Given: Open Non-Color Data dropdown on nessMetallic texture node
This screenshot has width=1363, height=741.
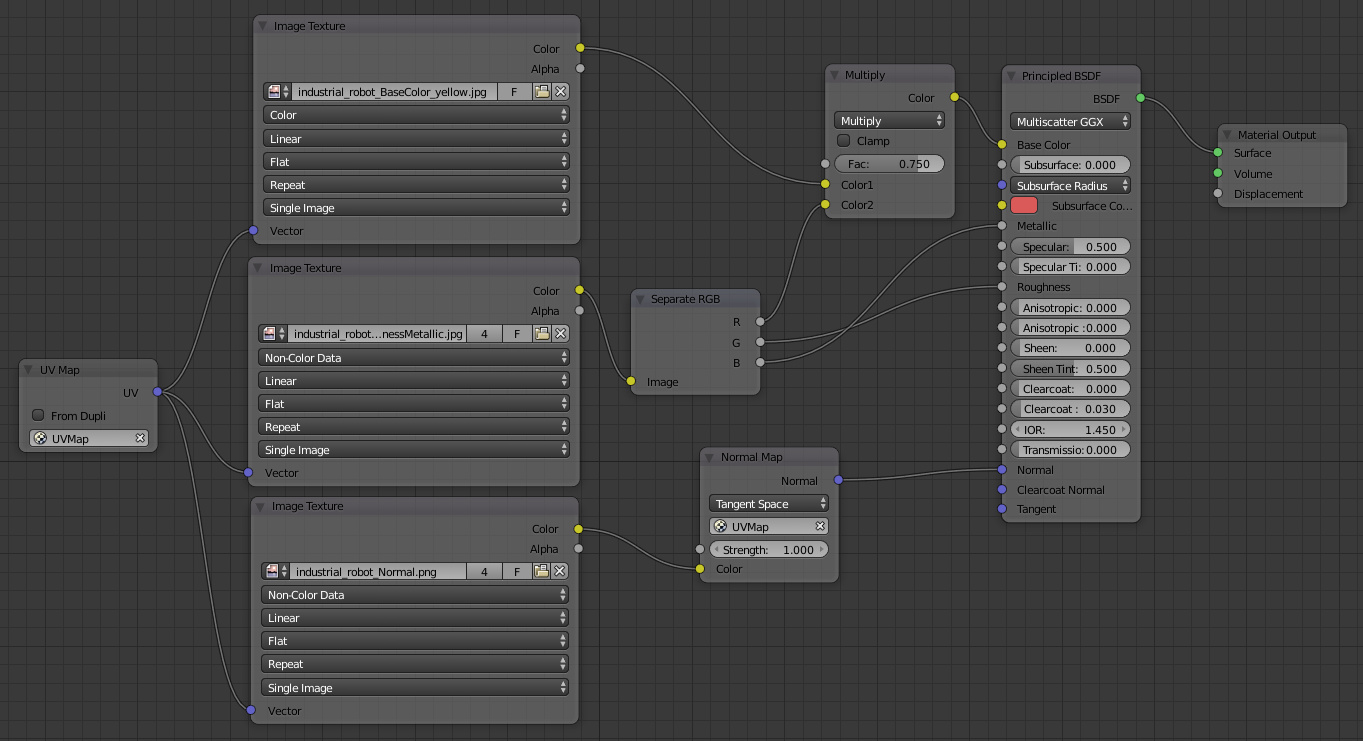Looking at the screenshot, I should tap(414, 358).
